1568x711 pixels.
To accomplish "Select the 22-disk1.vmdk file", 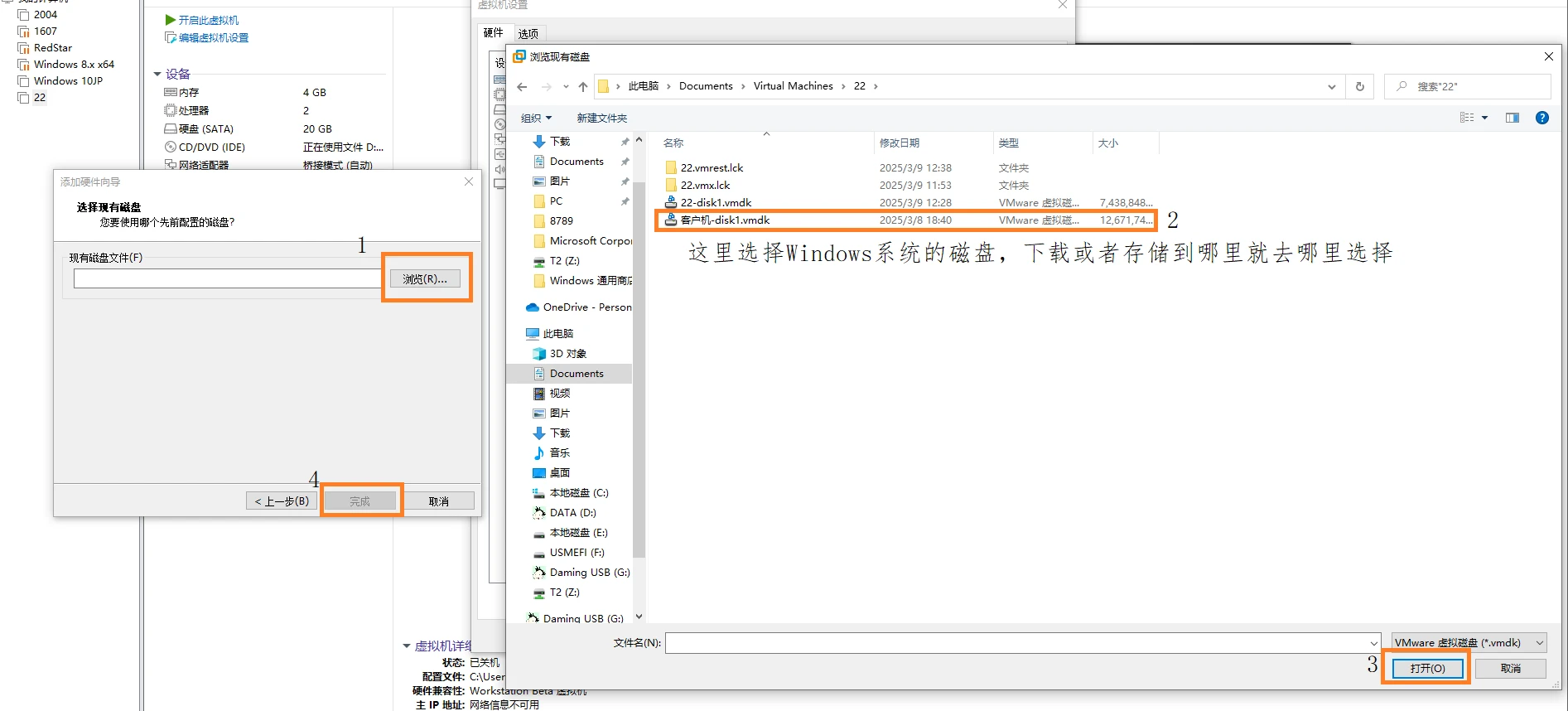I will (x=716, y=202).
